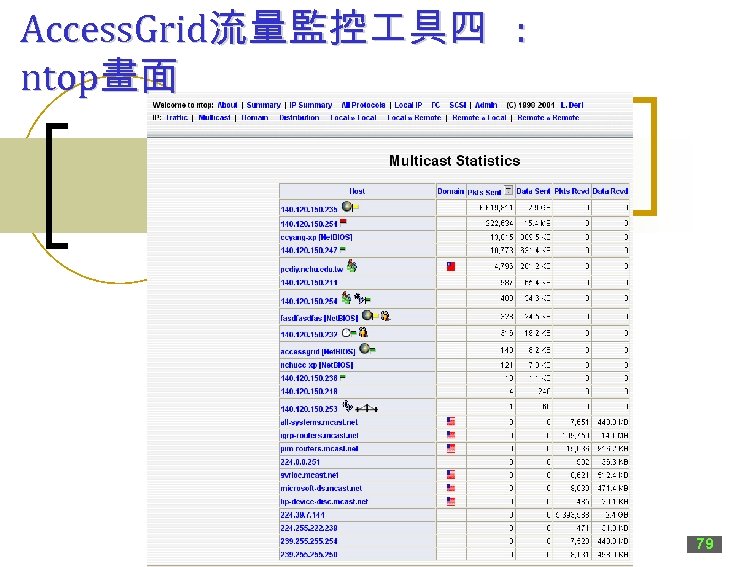Click the globe icon beside 140.120.150.235
Screen dimensions: 737x567
347,206
